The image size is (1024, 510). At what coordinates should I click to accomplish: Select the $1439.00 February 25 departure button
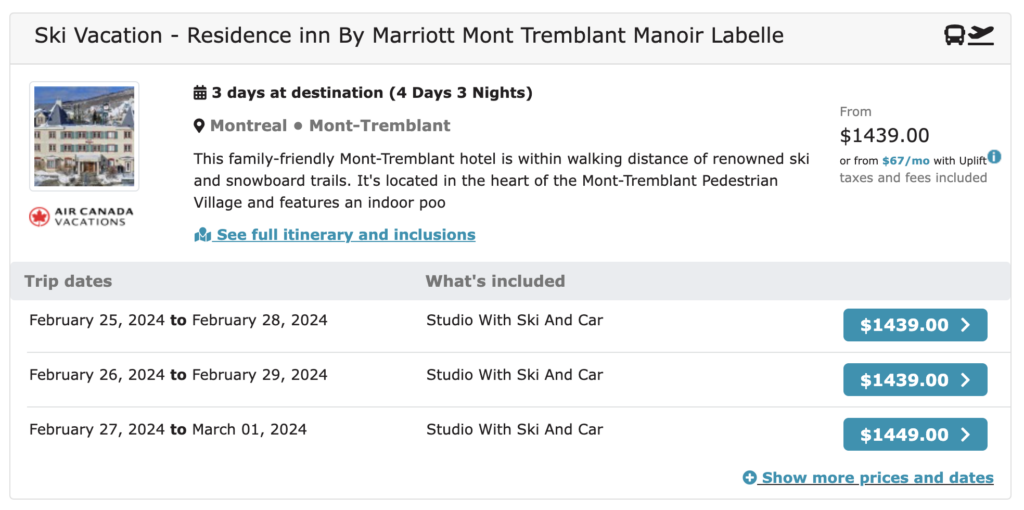(x=915, y=325)
